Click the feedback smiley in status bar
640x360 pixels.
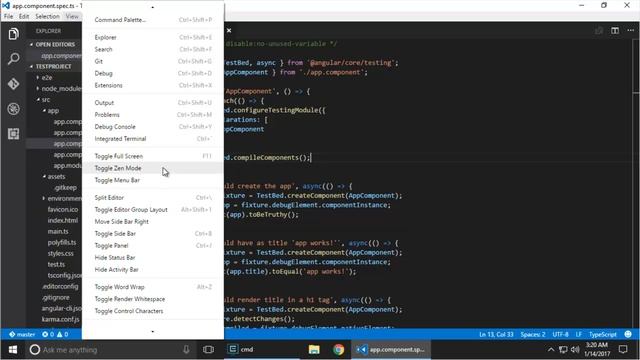pos(628,334)
